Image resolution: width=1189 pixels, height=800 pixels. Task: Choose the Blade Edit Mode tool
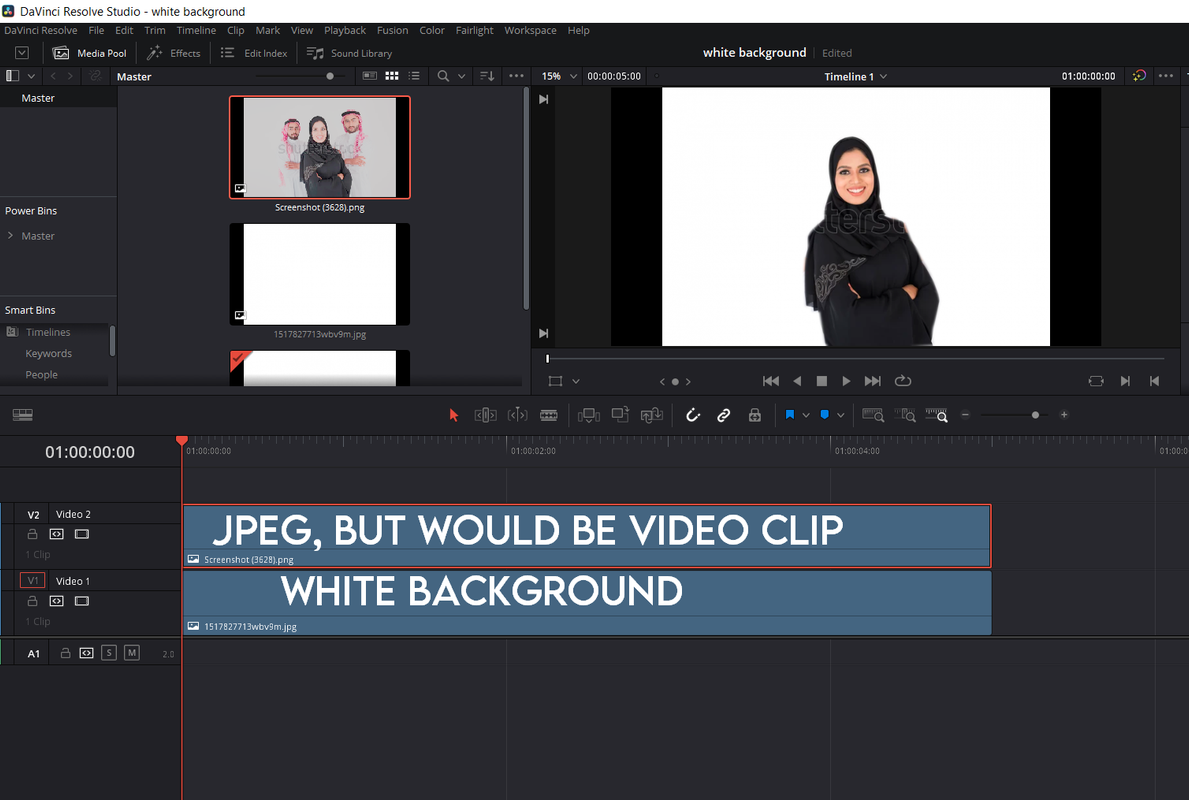click(x=549, y=415)
